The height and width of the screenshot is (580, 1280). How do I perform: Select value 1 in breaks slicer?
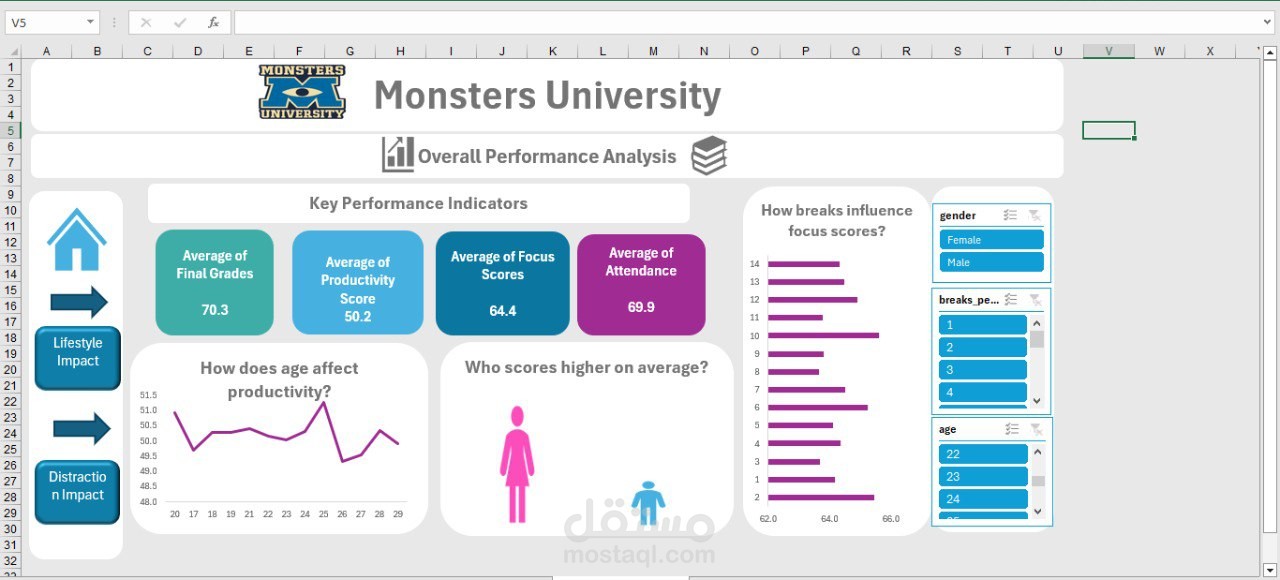tap(983, 325)
